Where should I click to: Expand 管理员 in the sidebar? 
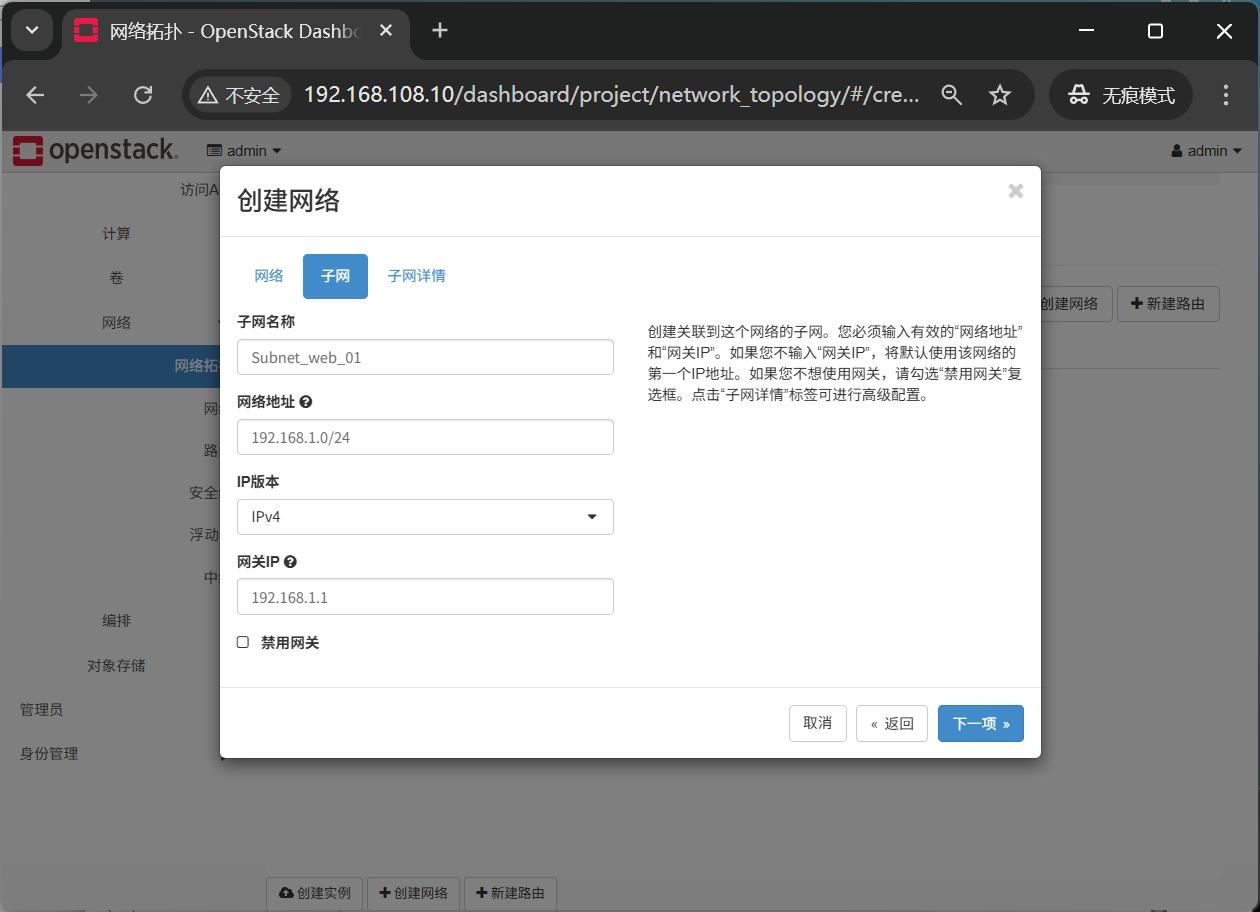[x=42, y=709]
